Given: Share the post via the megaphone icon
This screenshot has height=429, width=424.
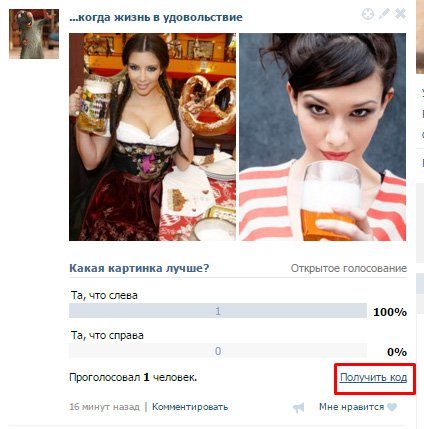Looking at the screenshot, I should click(298, 407).
